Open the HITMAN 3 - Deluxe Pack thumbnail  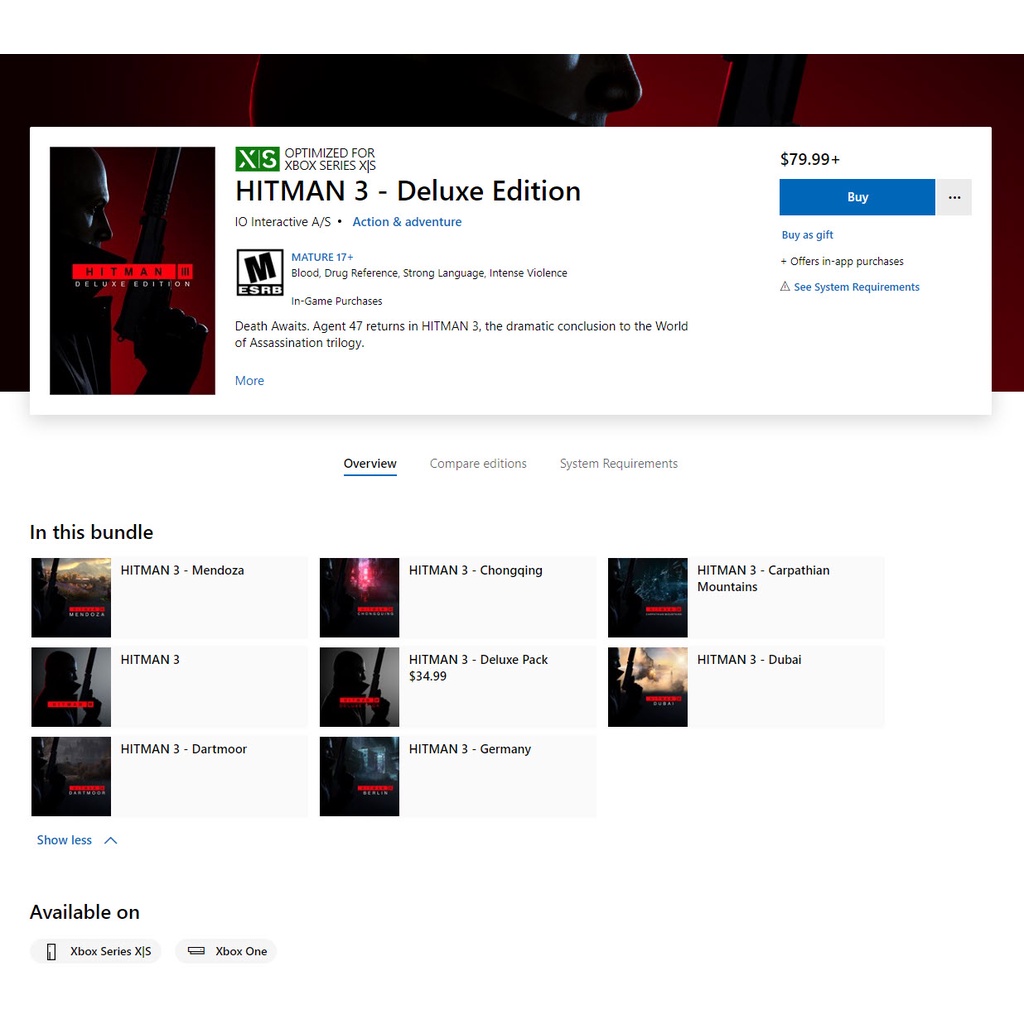359,687
